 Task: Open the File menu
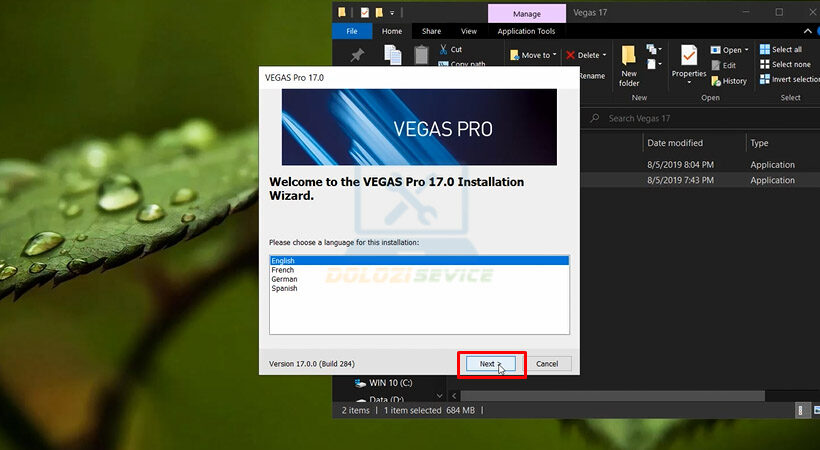(352, 31)
